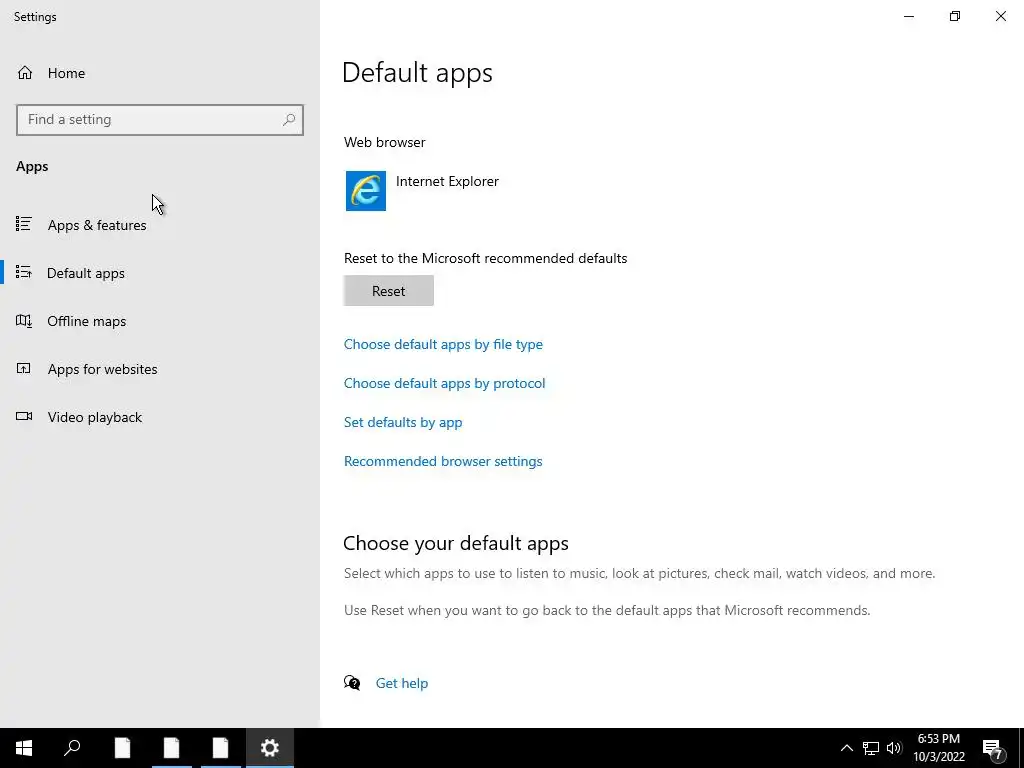
Task: Click the search magnifier in Find a setting
Action: coord(289,120)
